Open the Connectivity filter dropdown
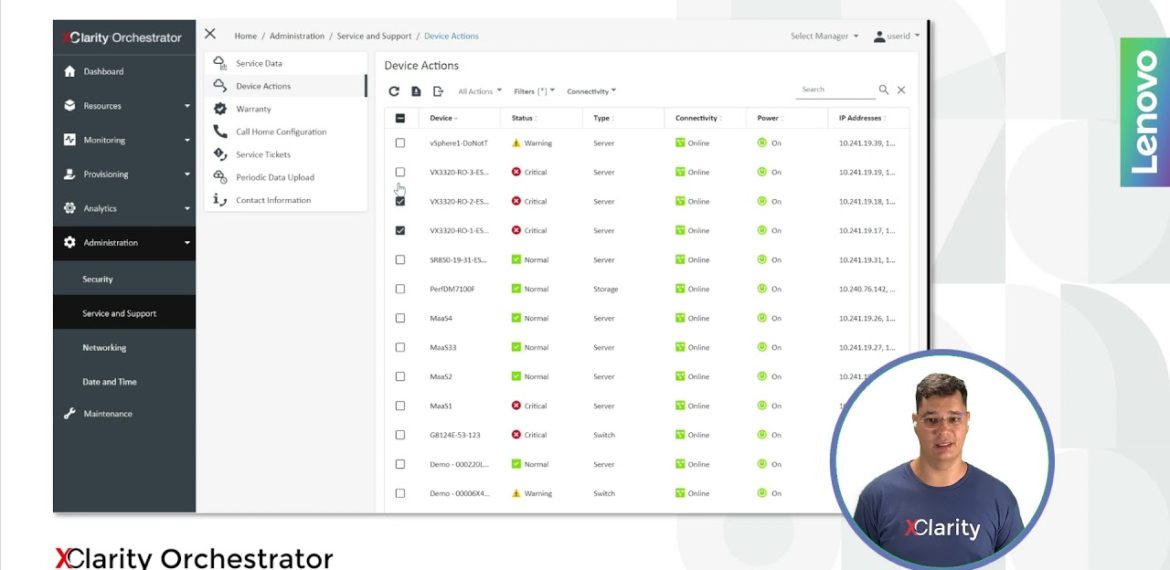 point(592,91)
